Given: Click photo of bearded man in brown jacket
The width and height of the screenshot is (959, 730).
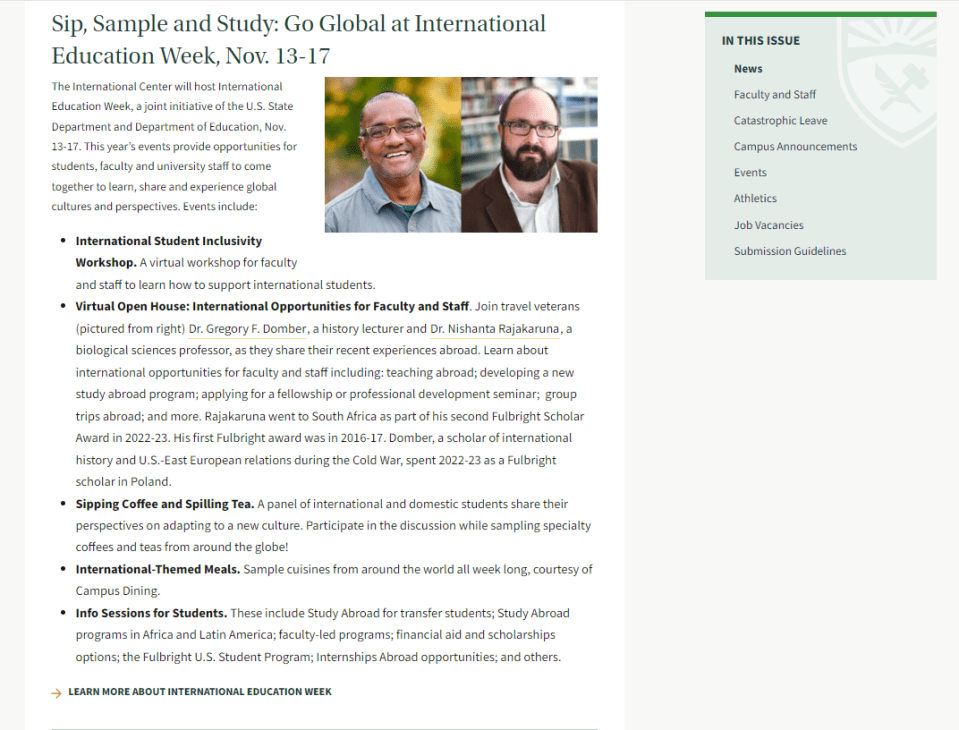Looking at the screenshot, I should coord(529,155).
